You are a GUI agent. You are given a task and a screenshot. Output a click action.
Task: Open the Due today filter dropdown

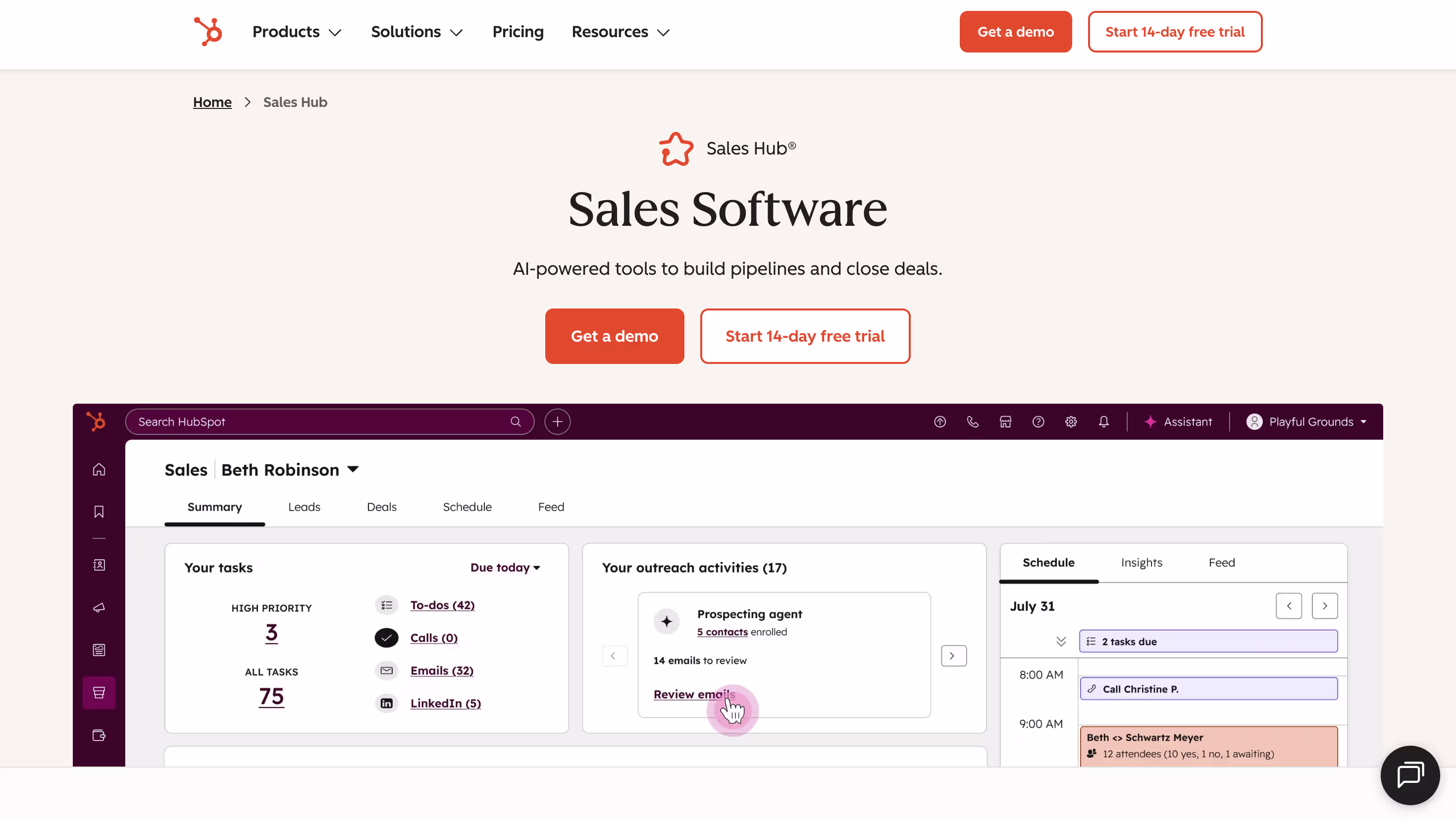(x=505, y=567)
